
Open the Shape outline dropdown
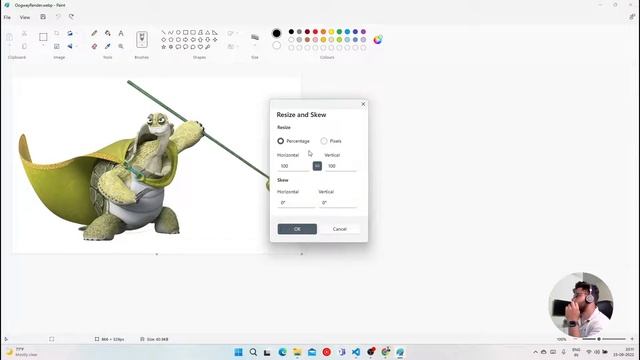(x=232, y=33)
